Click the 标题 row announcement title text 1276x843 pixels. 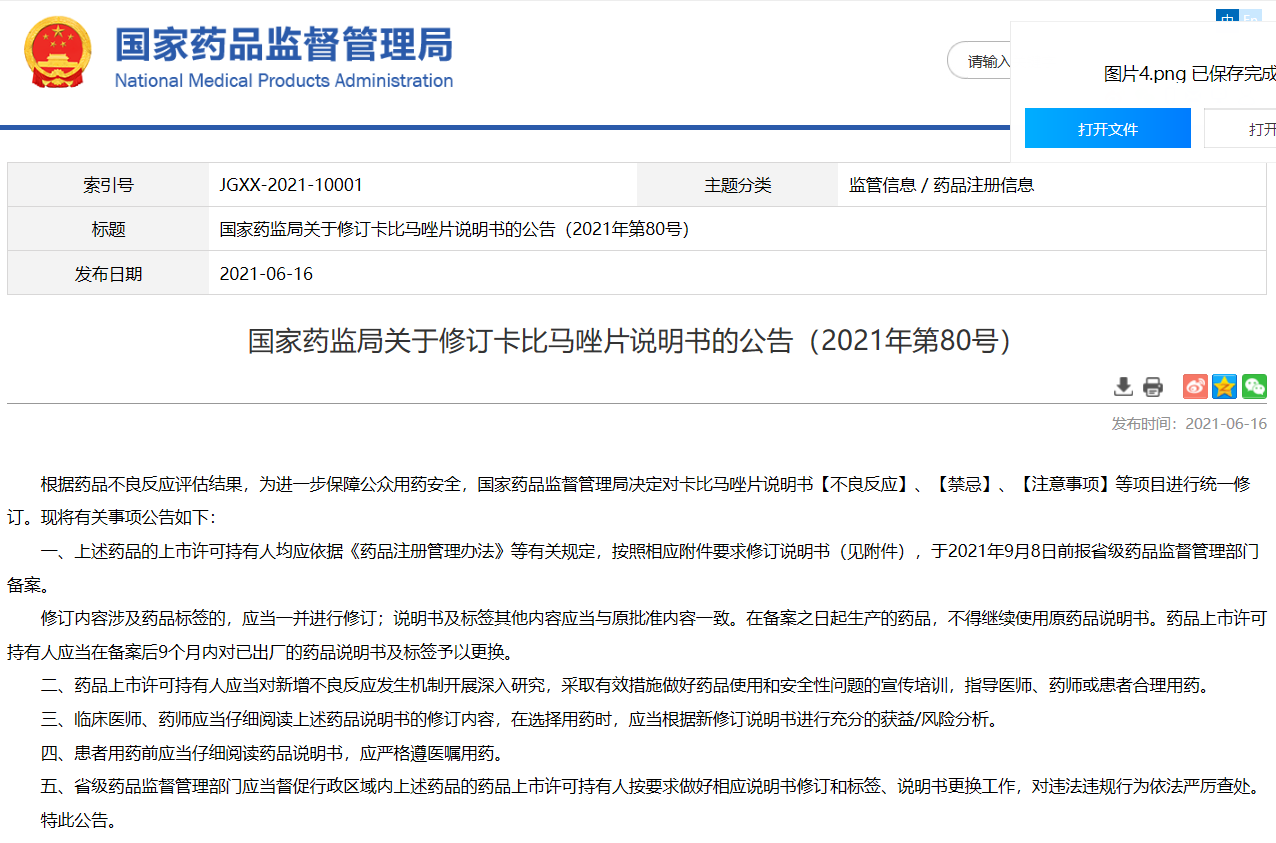click(455, 229)
